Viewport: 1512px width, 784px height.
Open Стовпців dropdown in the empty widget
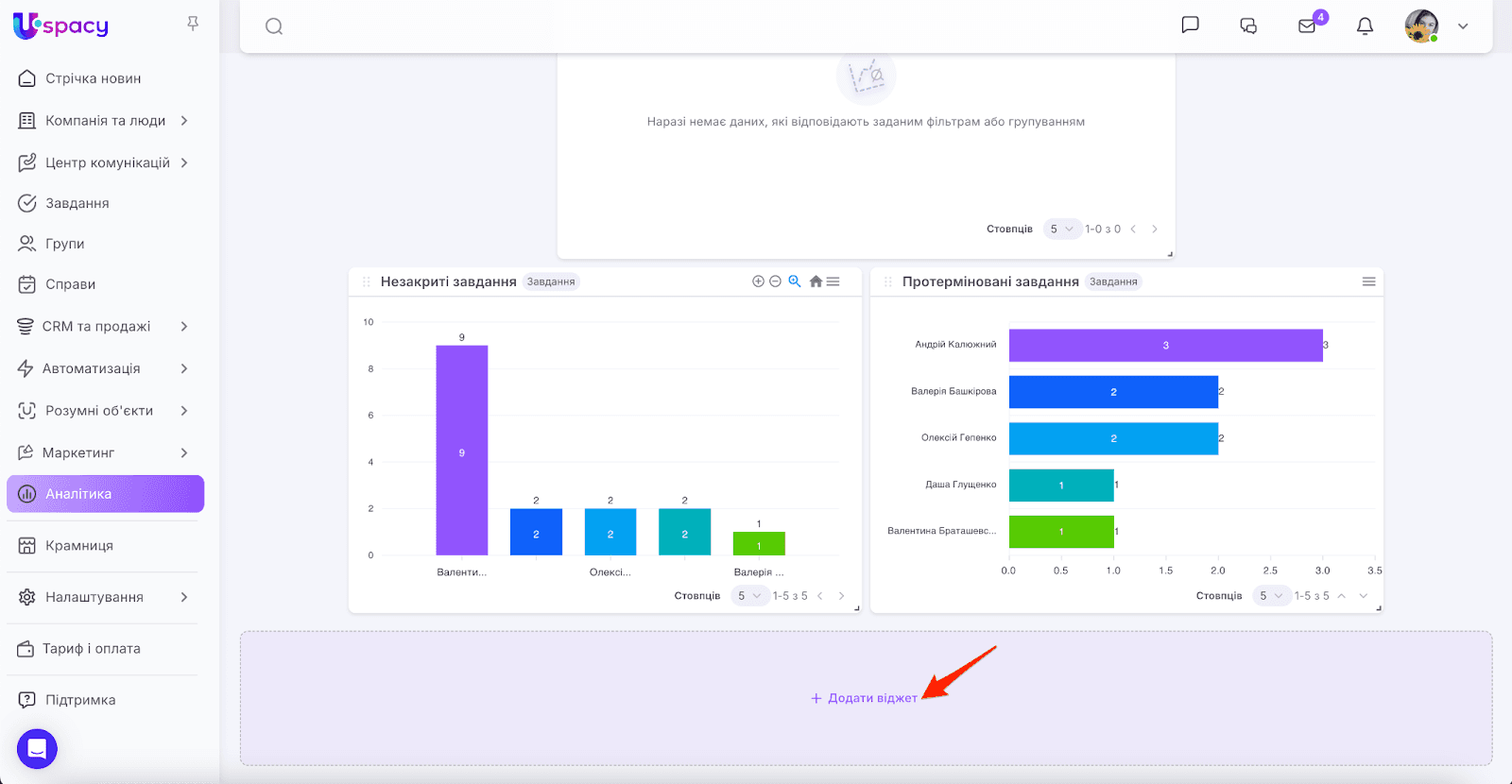click(1062, 229)
